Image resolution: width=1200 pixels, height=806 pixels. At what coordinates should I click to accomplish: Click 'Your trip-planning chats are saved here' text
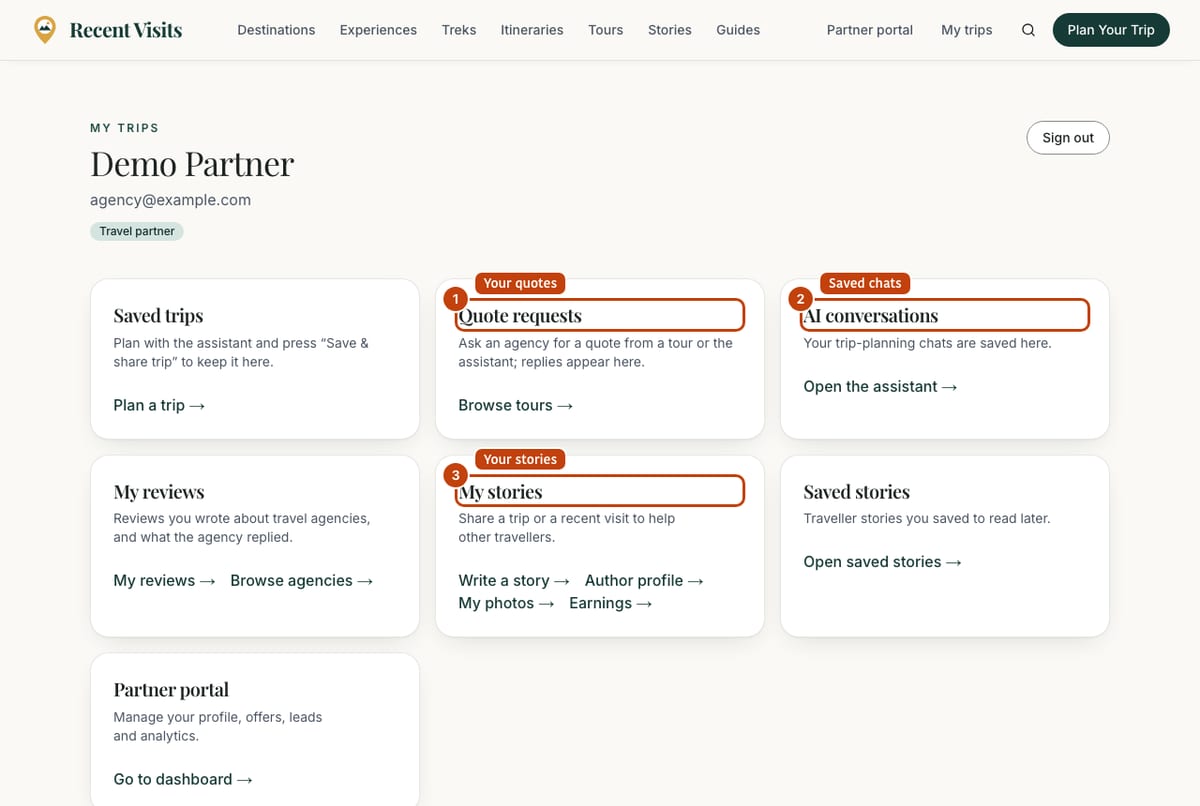point(928,343)
